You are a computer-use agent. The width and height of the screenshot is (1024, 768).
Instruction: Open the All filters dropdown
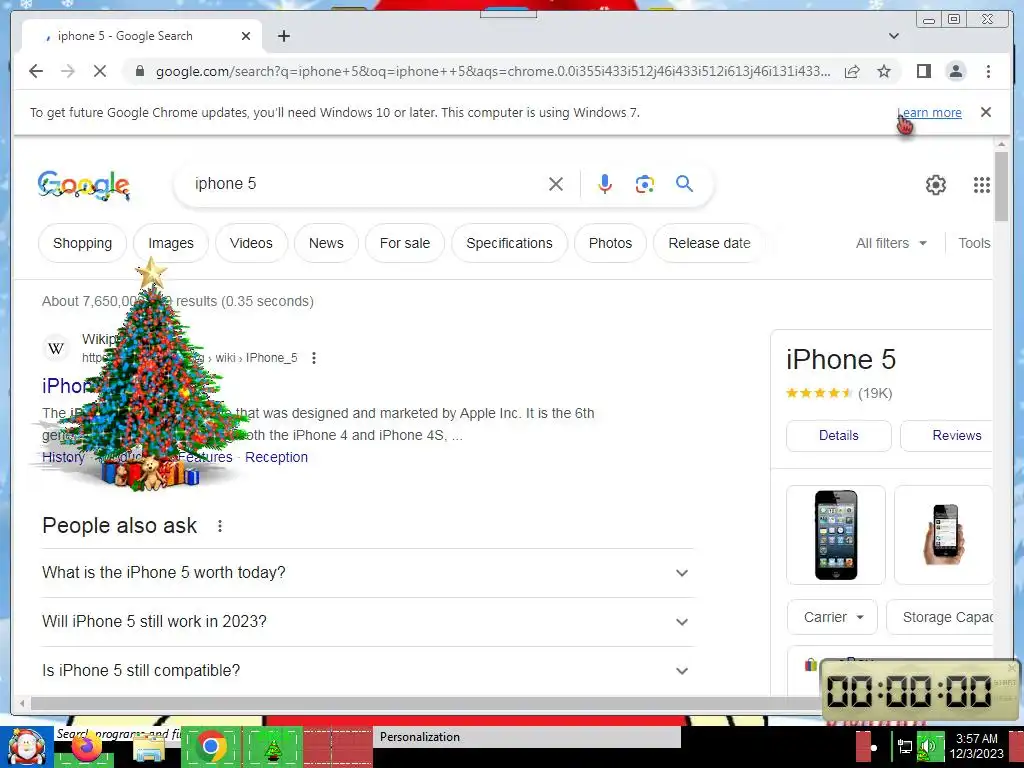(891, 243)
